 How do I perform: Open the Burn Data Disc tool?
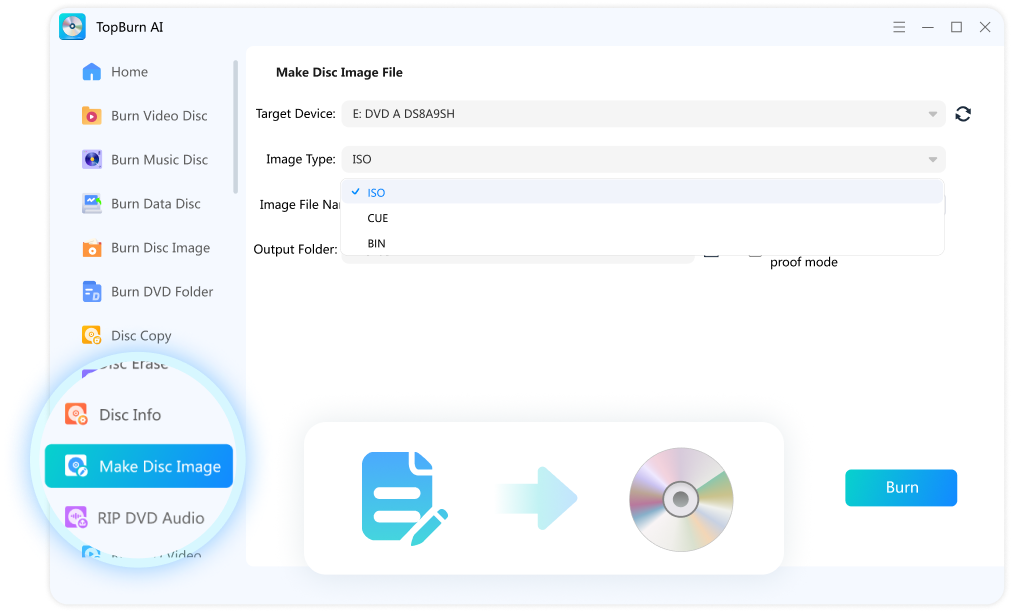155,204
